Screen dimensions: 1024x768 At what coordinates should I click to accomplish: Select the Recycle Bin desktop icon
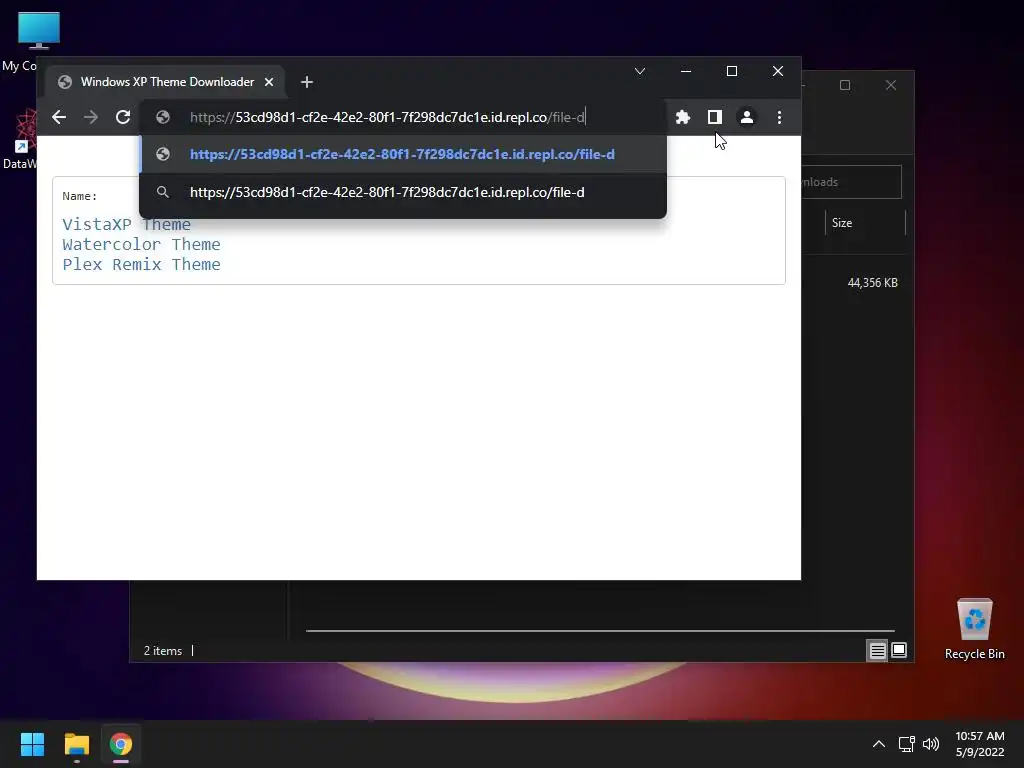click(x=974, y=630)
